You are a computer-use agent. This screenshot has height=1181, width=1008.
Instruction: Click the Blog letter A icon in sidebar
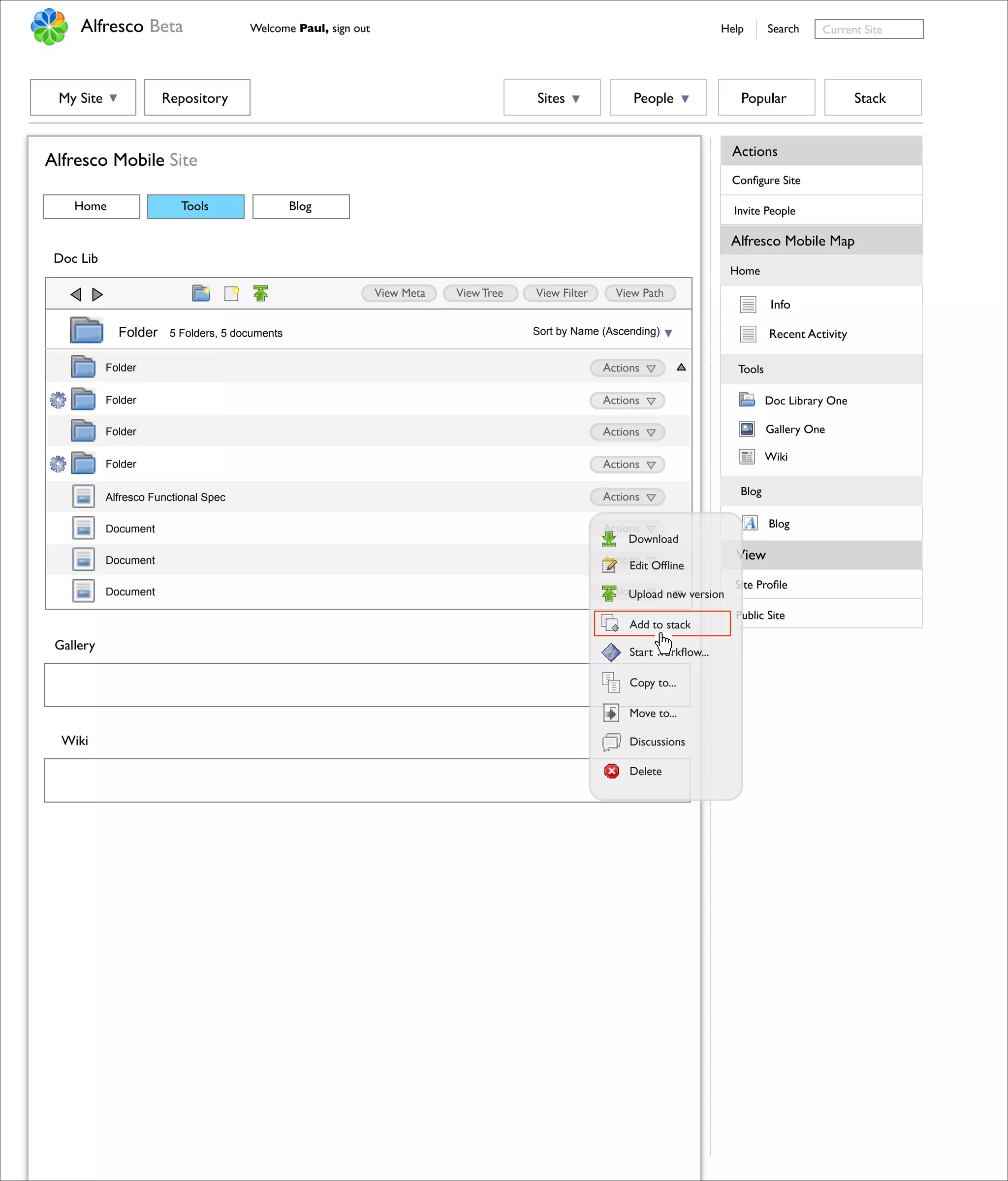point(750,523)
